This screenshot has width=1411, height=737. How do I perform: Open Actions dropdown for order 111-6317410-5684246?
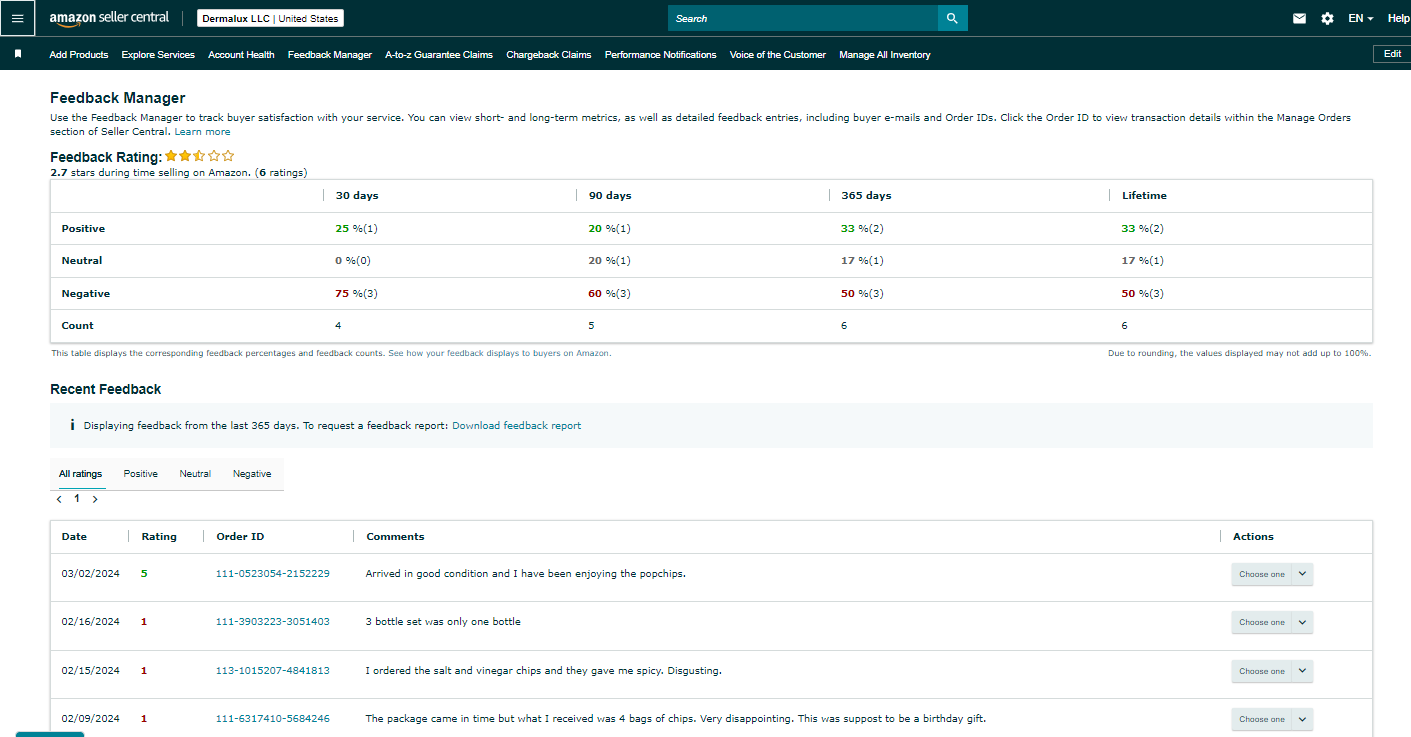[x=1272, y=719]
